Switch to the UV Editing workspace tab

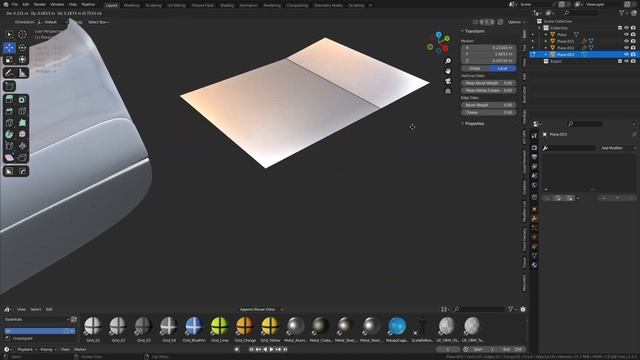coord(176,5)
